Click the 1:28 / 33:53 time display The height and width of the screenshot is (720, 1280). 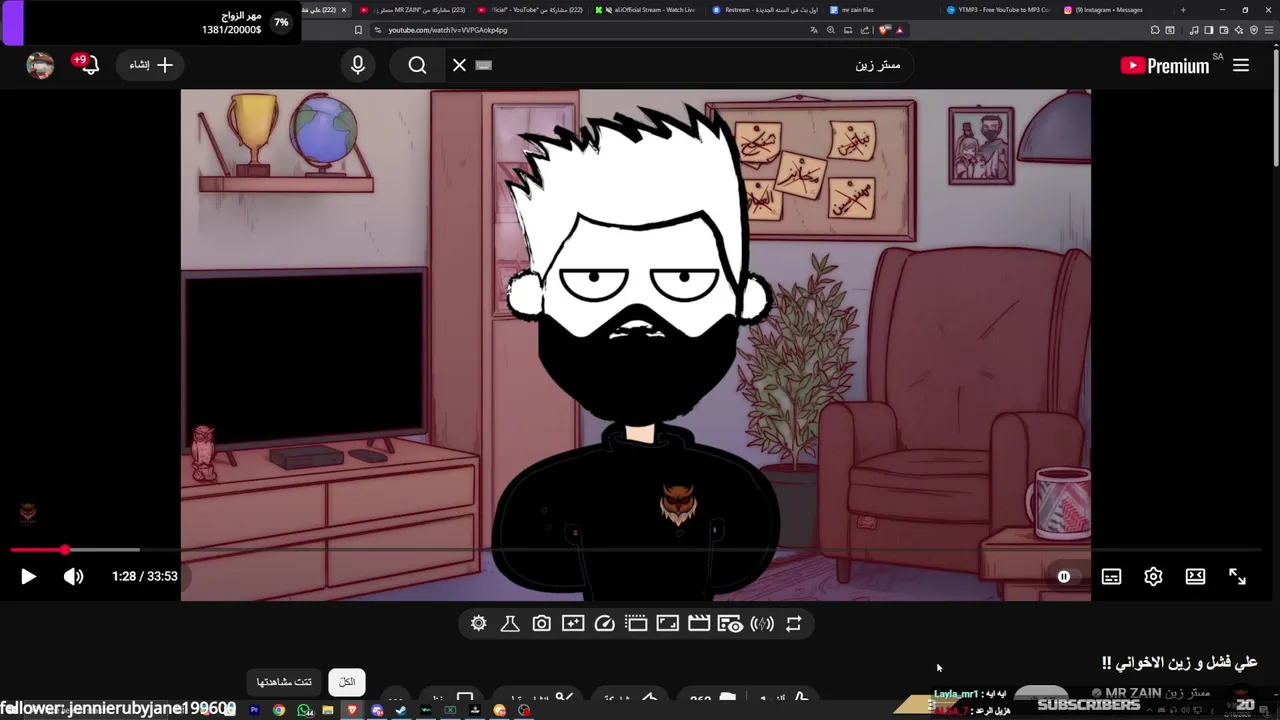point(145,576)
